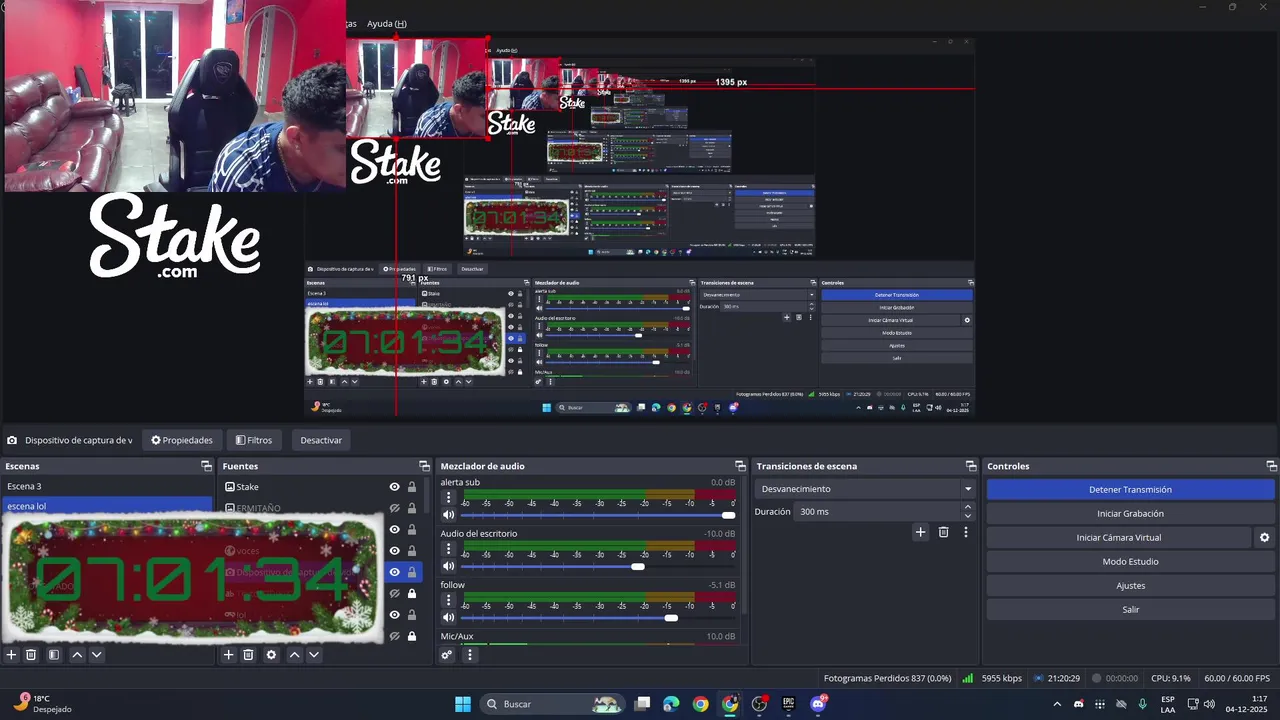Open the Windows Start menu
Viewport: 1280px width, 720px height.
click(463, 704)
